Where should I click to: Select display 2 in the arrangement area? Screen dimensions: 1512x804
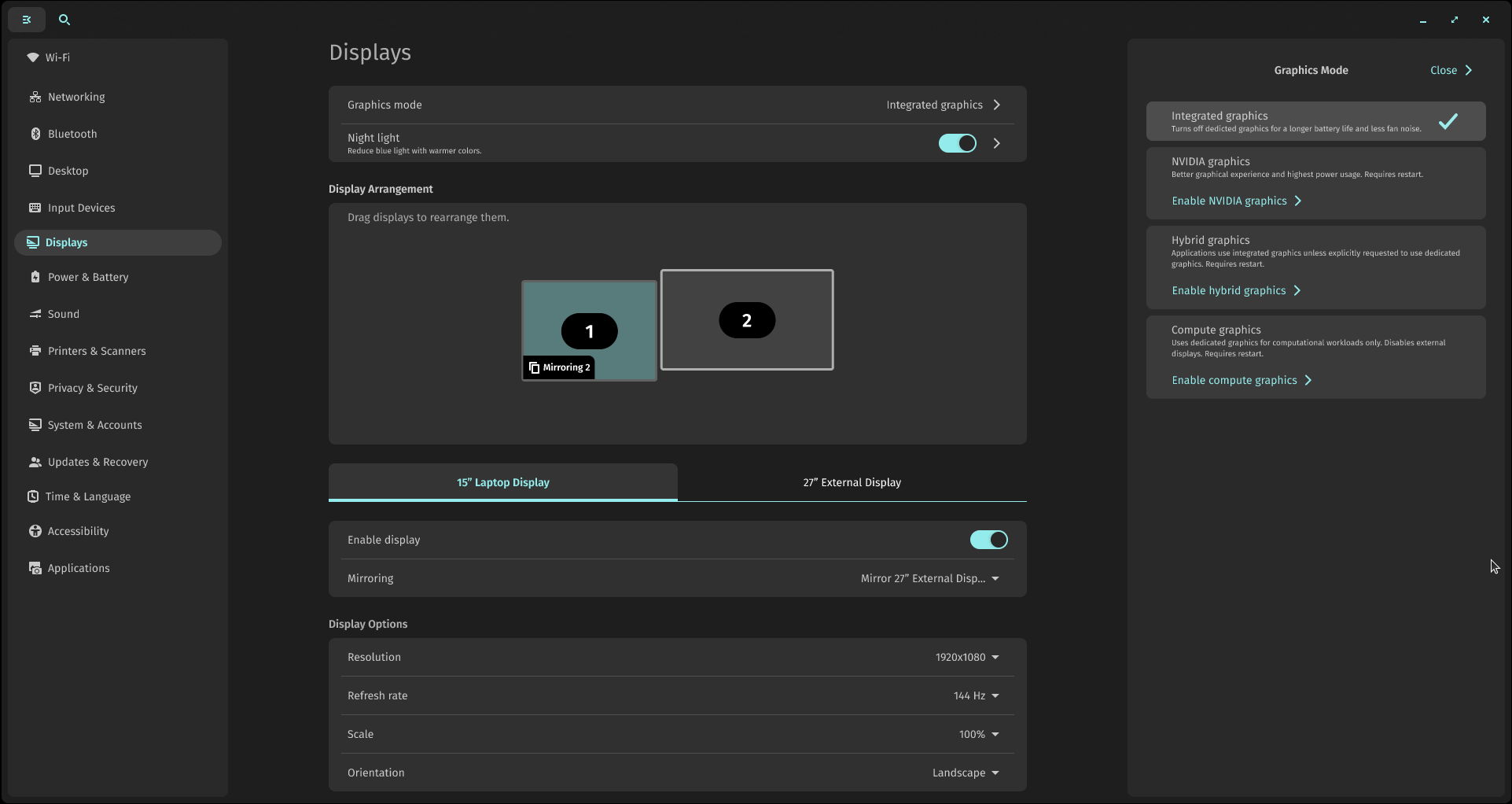[x=746, y=320]
